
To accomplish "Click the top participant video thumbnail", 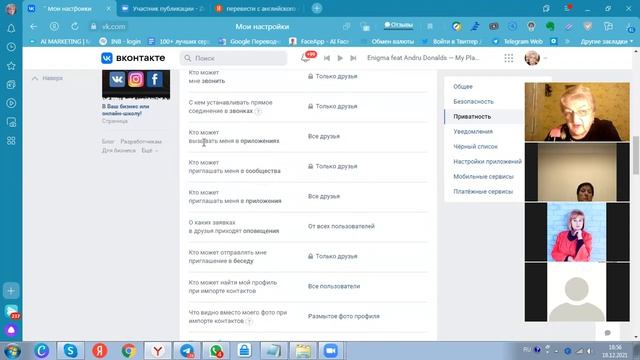I will pyautogui.click(x=577, y=112).
